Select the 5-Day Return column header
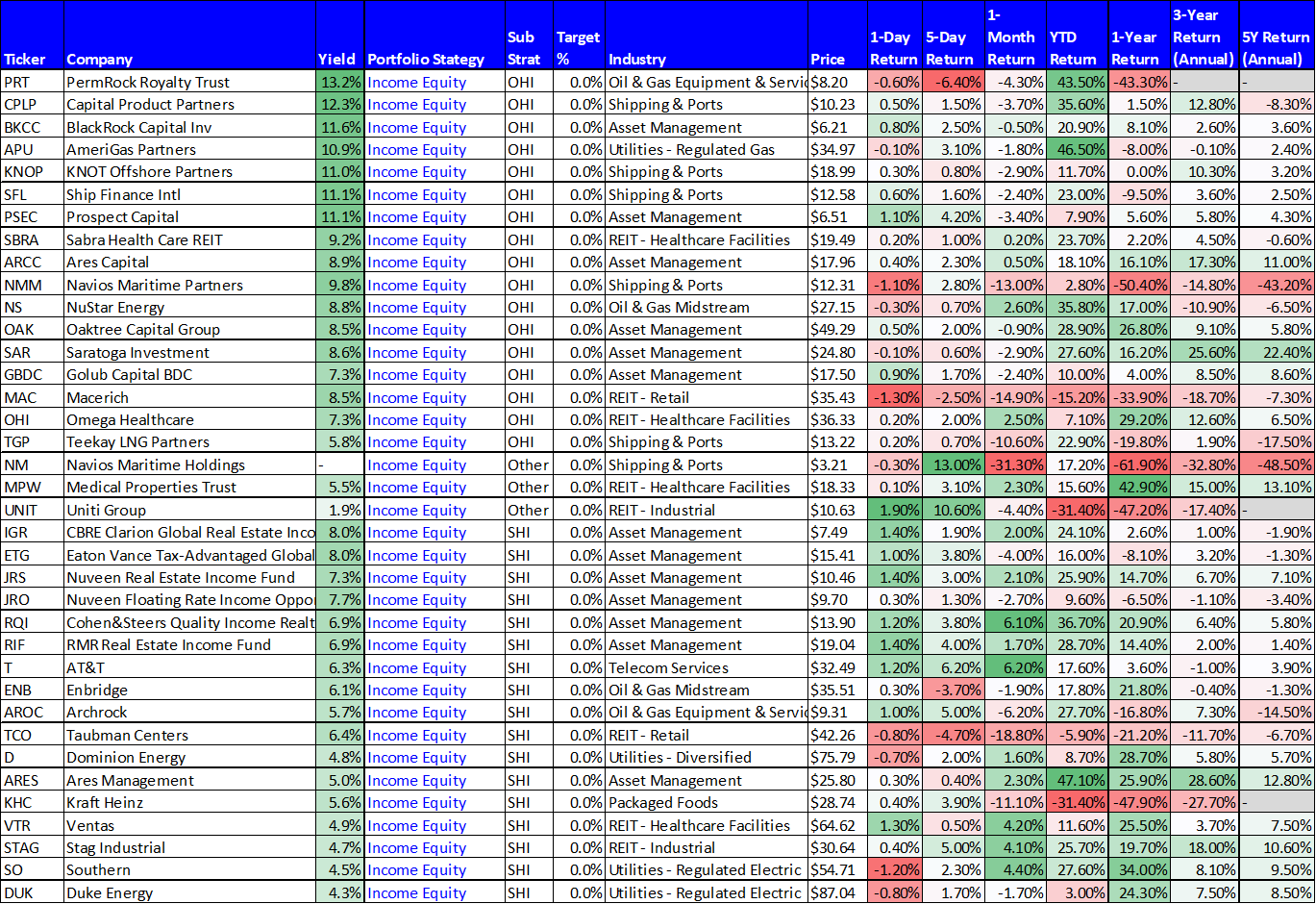Viewport: 1316px width, 904px height. (953, 37)
